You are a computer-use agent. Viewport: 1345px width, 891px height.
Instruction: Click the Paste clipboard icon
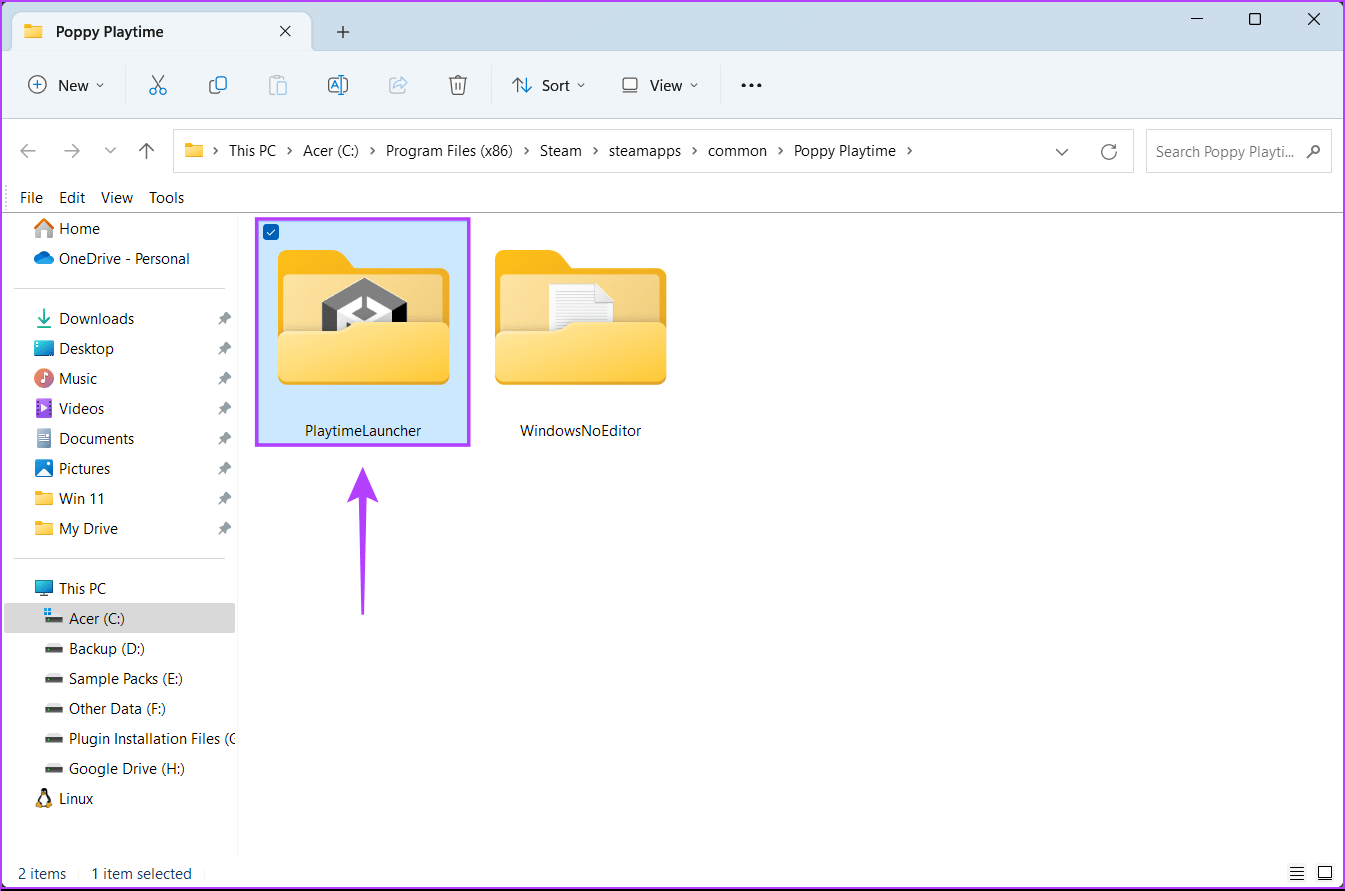coord(278,85)
